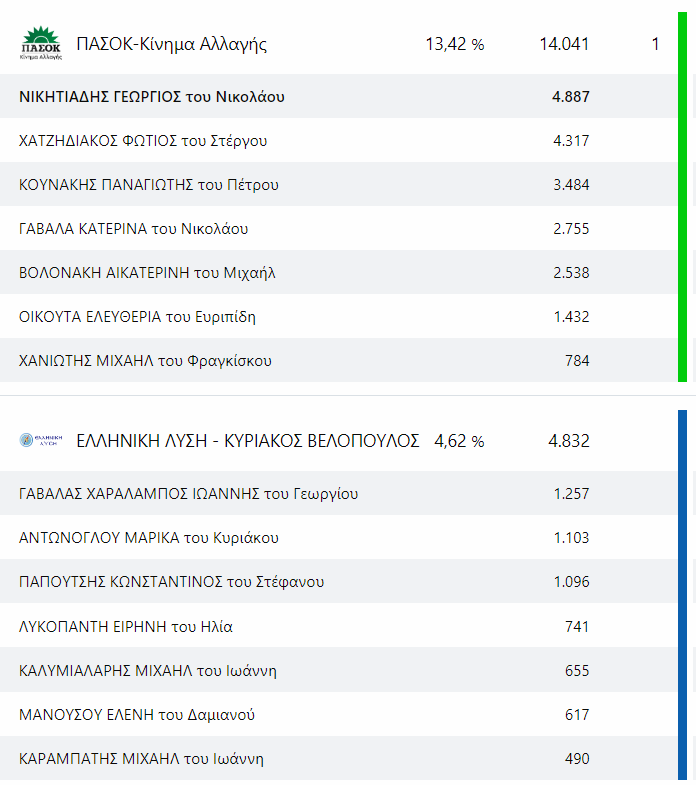Select the ΠΑΣΟΚ percentage 13,42 %
The height and width of the screenshot is (785, 696).
click(455, 44)
